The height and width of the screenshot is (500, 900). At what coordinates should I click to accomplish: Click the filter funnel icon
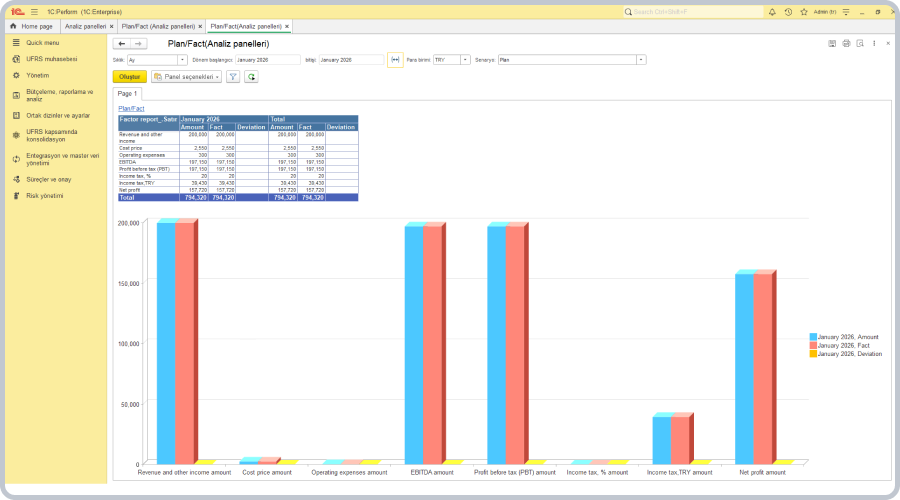(x=232, y=77)
